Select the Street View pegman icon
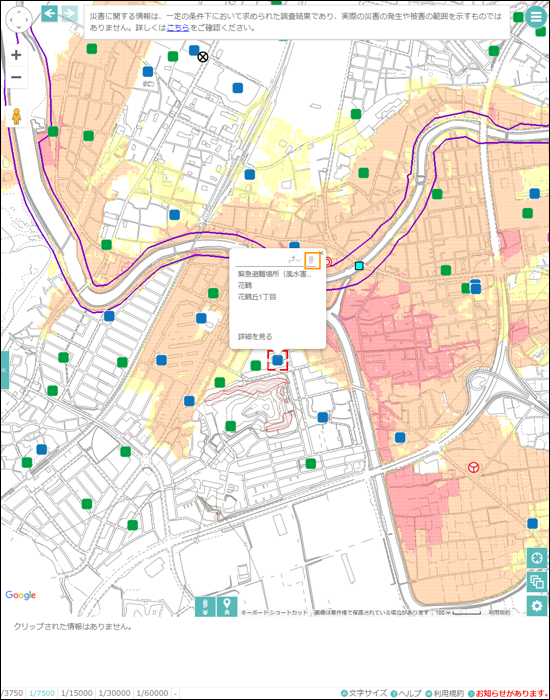 (x=17, y=117)
